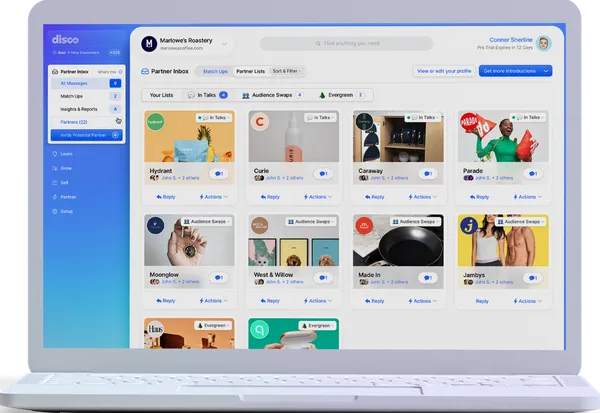The image size is (600, 413).
Task: Switch to the Partner Lists tab
Action: point(250,72)
